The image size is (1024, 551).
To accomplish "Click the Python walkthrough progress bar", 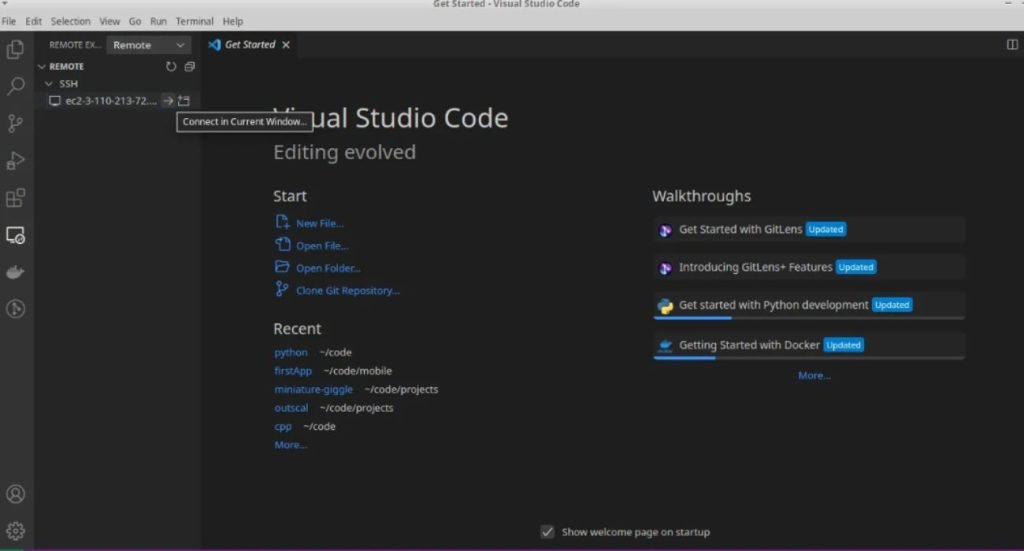I will [x=809, y=318].
